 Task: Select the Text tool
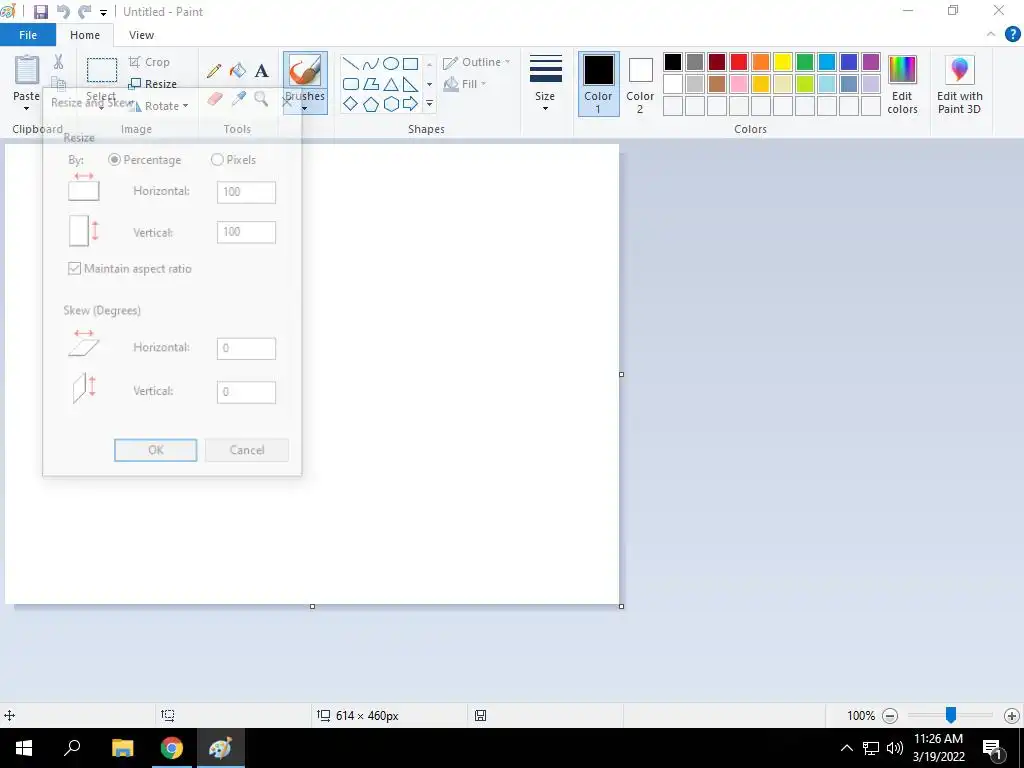[x=261, y=71]
